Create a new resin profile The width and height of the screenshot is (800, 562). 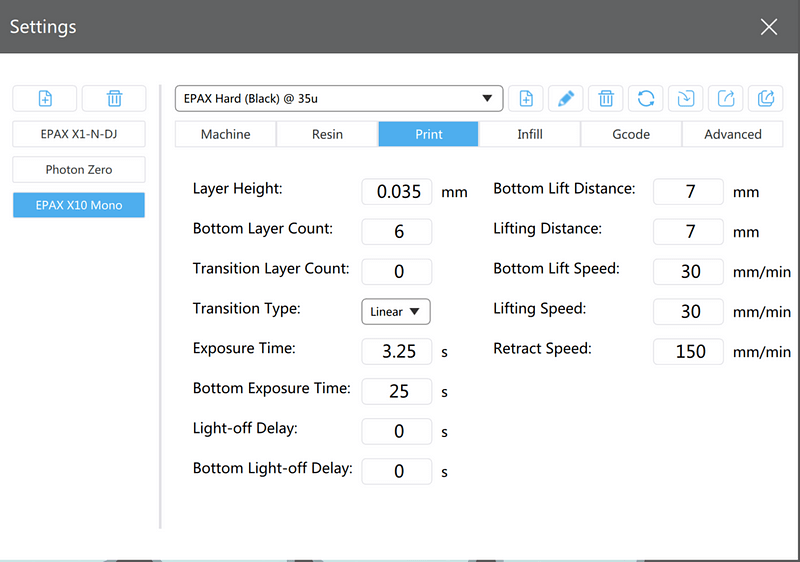(526, 98)
